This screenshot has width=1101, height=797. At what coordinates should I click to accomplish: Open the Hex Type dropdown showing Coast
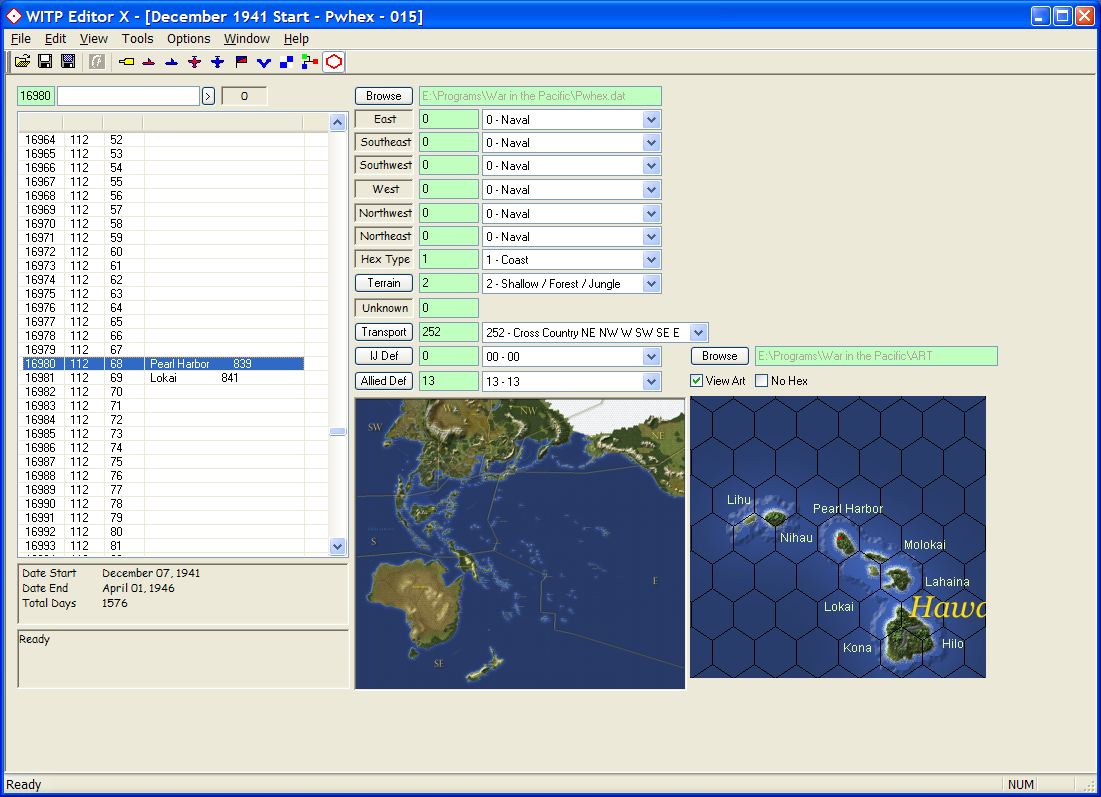tap(651, 260)
